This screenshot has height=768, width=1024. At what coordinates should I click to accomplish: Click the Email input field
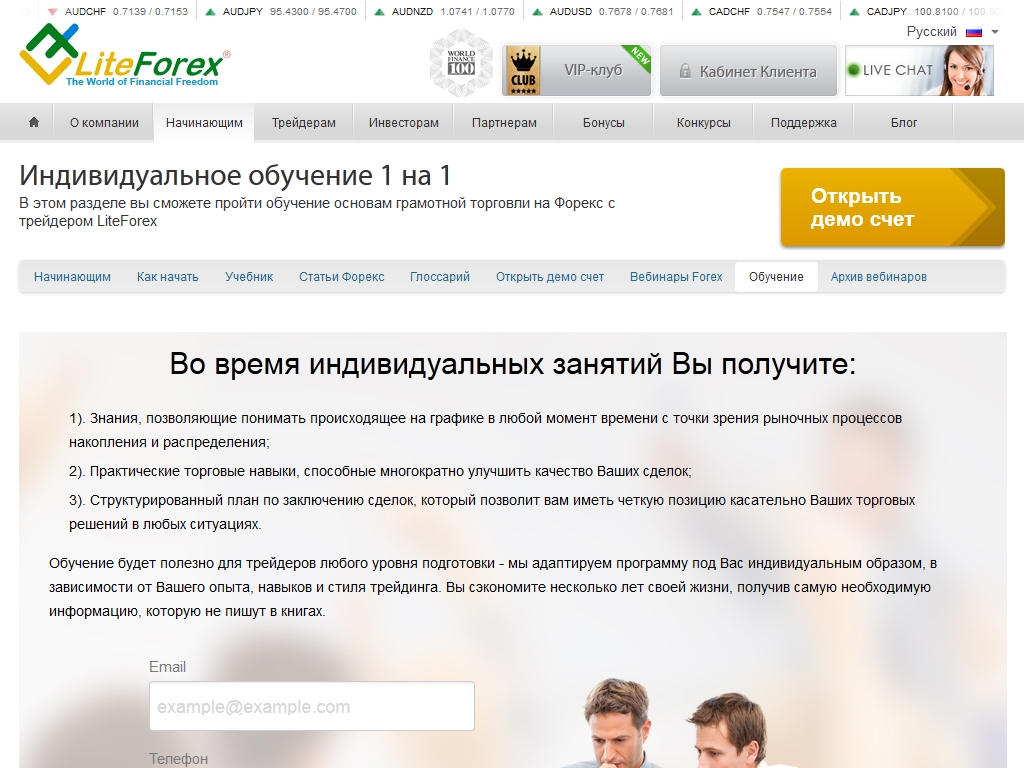[311, 707]
